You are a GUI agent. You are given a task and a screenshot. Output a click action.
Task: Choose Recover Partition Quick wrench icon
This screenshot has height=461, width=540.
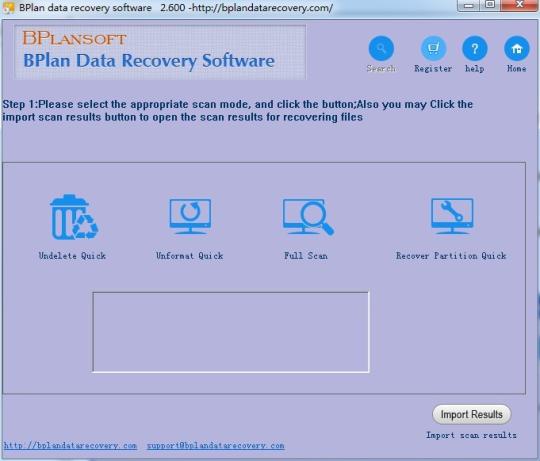point(452,216)
